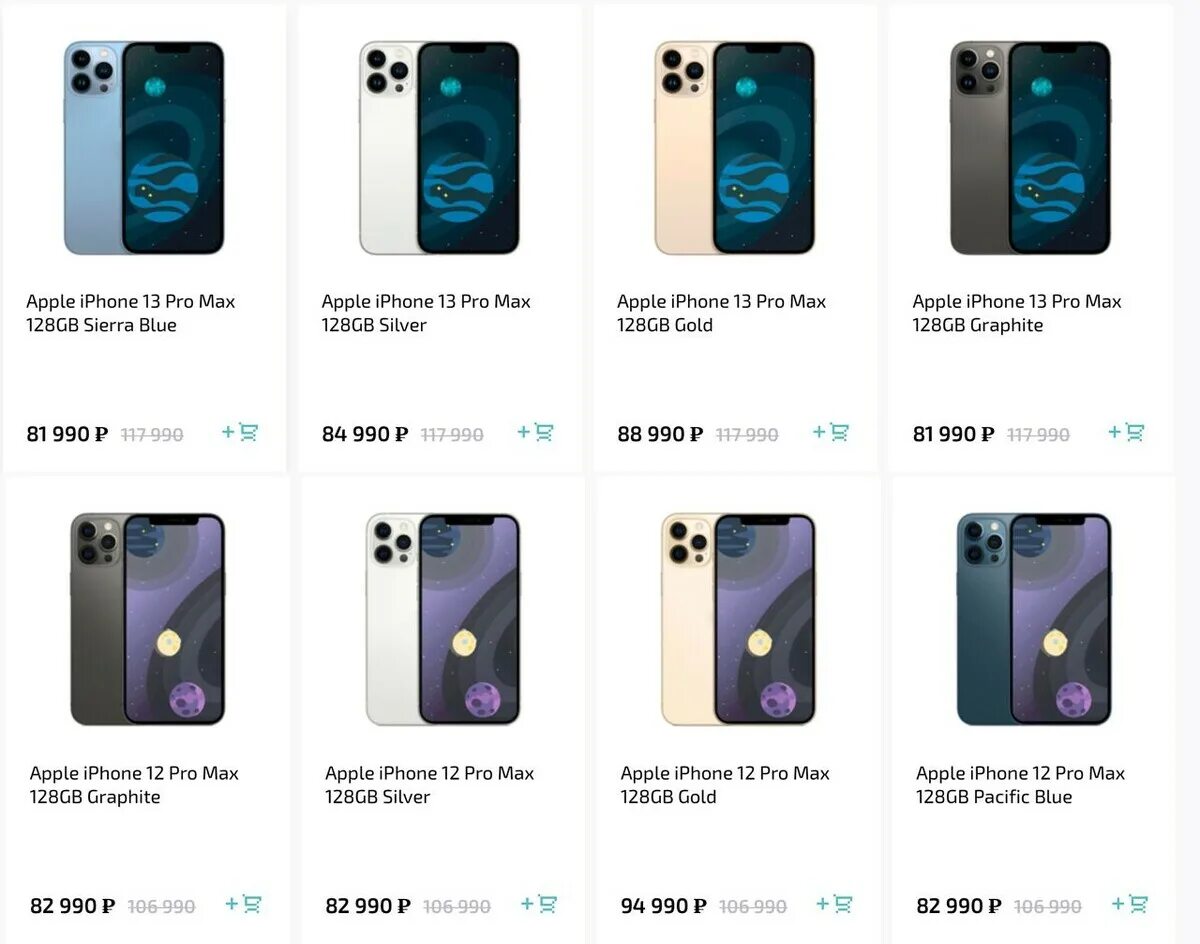Add iPhone 12 Pro Max Silver to cart
Image resolution: width=1200 pixels, height=944 pixels.
pyautogui.click(x=539, y=904)
